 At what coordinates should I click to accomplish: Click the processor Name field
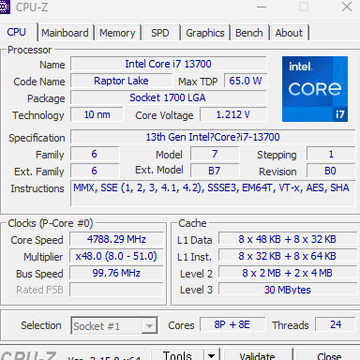(168, 64)
